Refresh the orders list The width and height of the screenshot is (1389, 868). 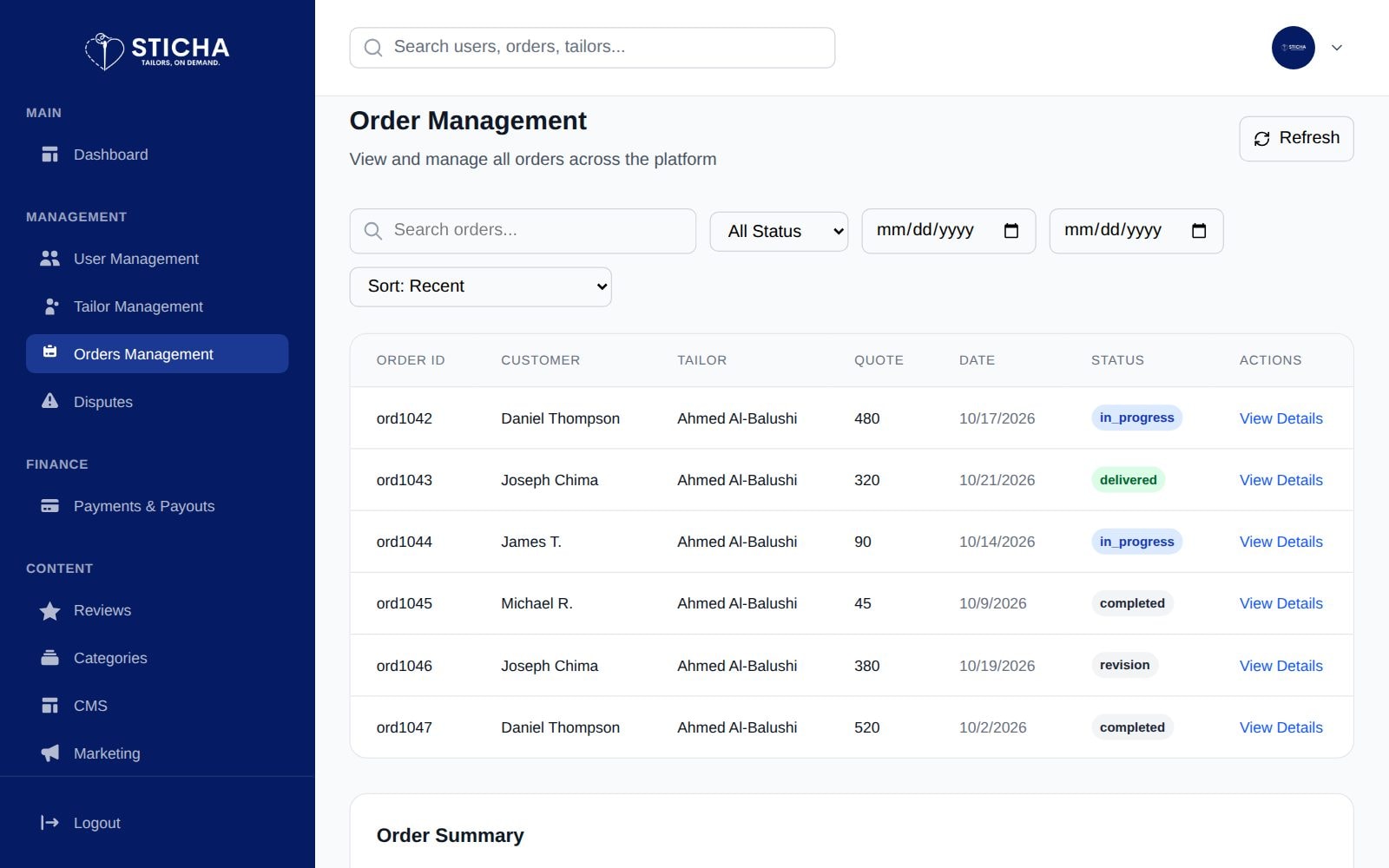pos(1296,139)
